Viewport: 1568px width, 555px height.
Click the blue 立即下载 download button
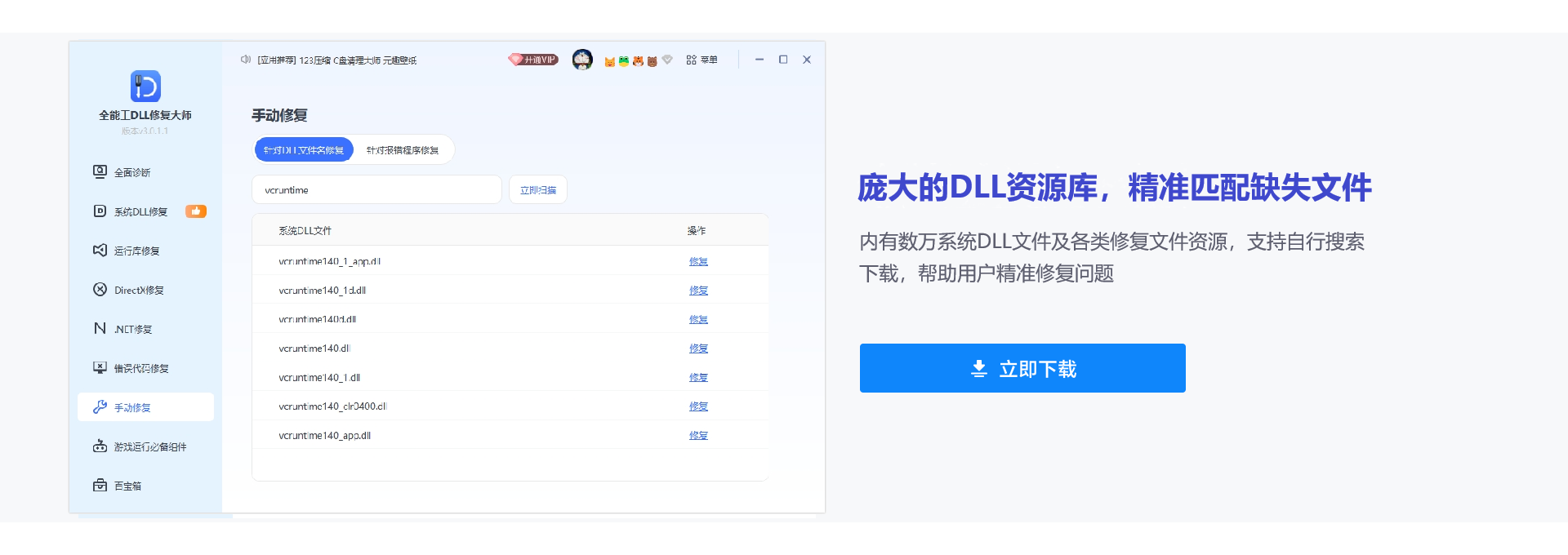pos(1022,368)
